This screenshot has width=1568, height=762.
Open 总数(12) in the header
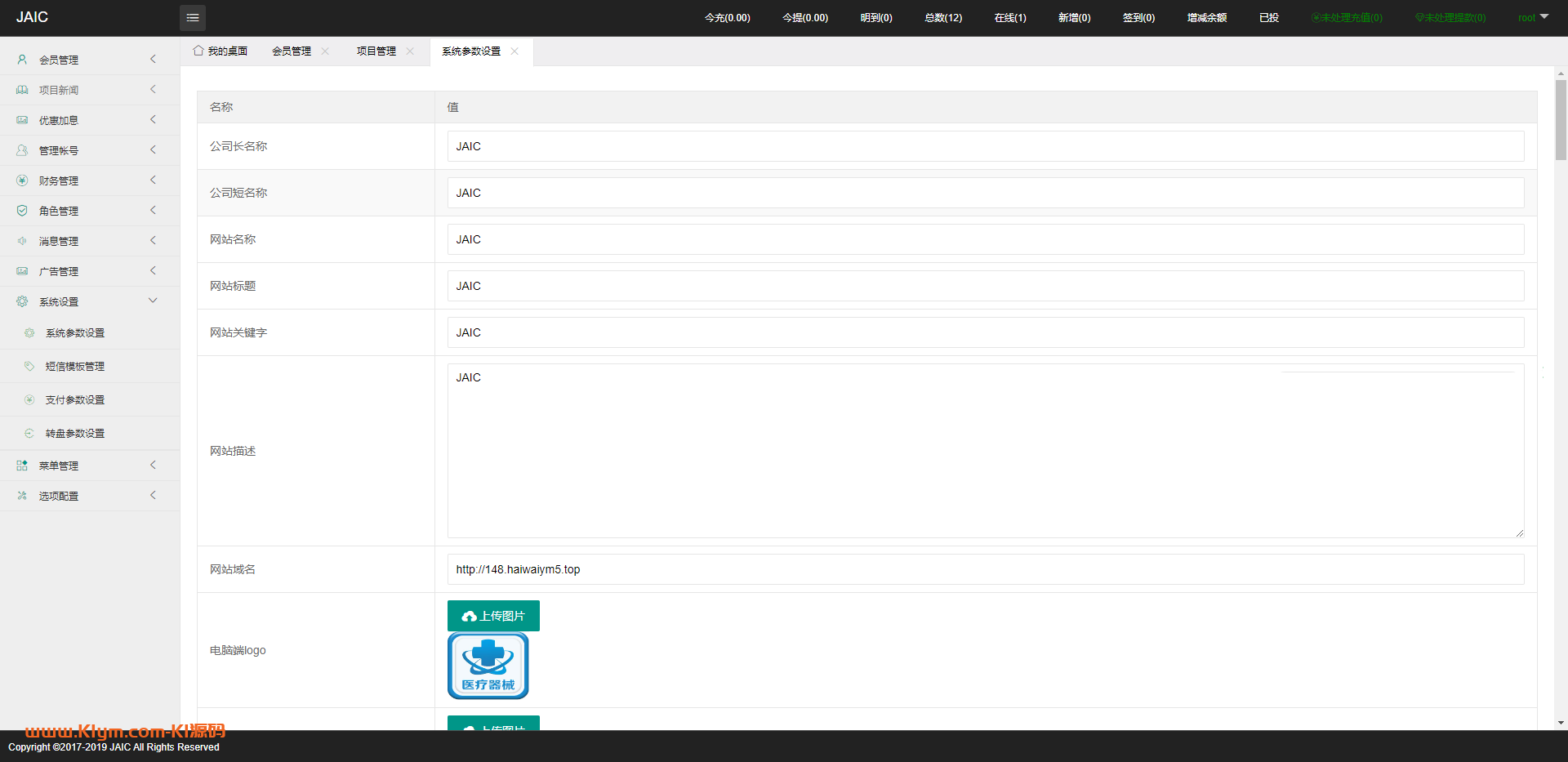coord(943,18)
